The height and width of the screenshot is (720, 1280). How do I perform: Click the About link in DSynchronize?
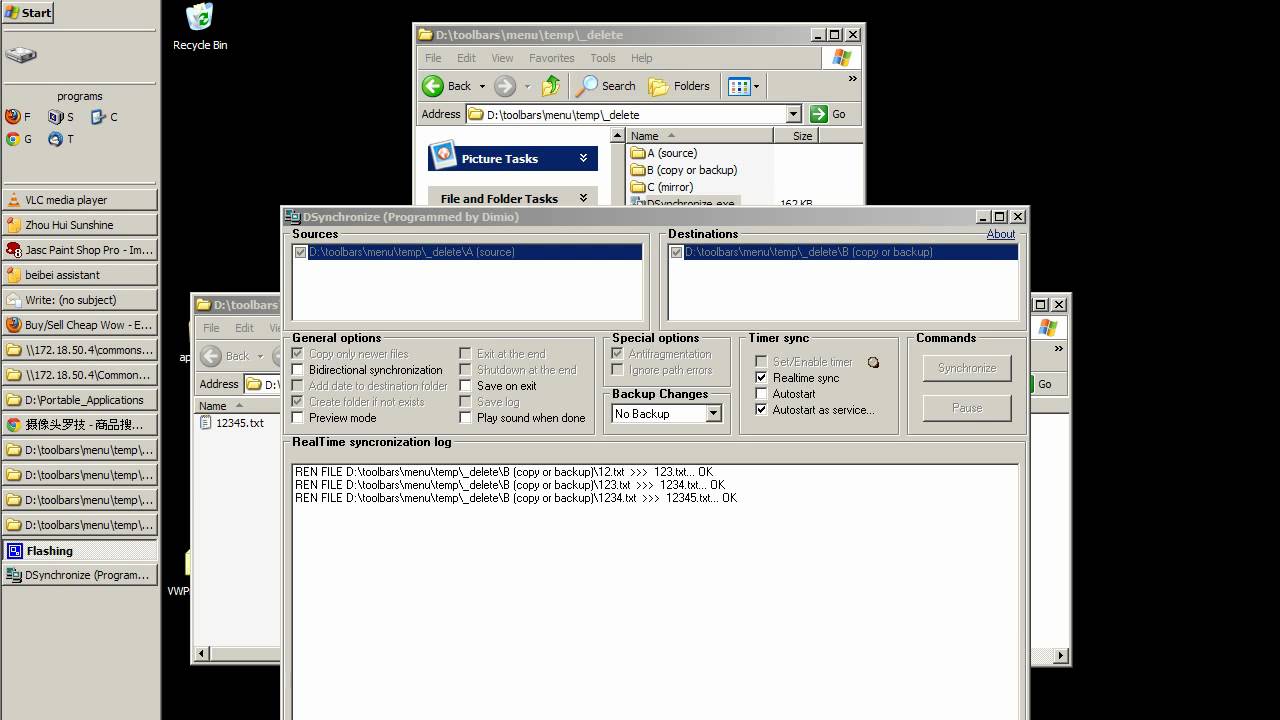pos(1001,234)
